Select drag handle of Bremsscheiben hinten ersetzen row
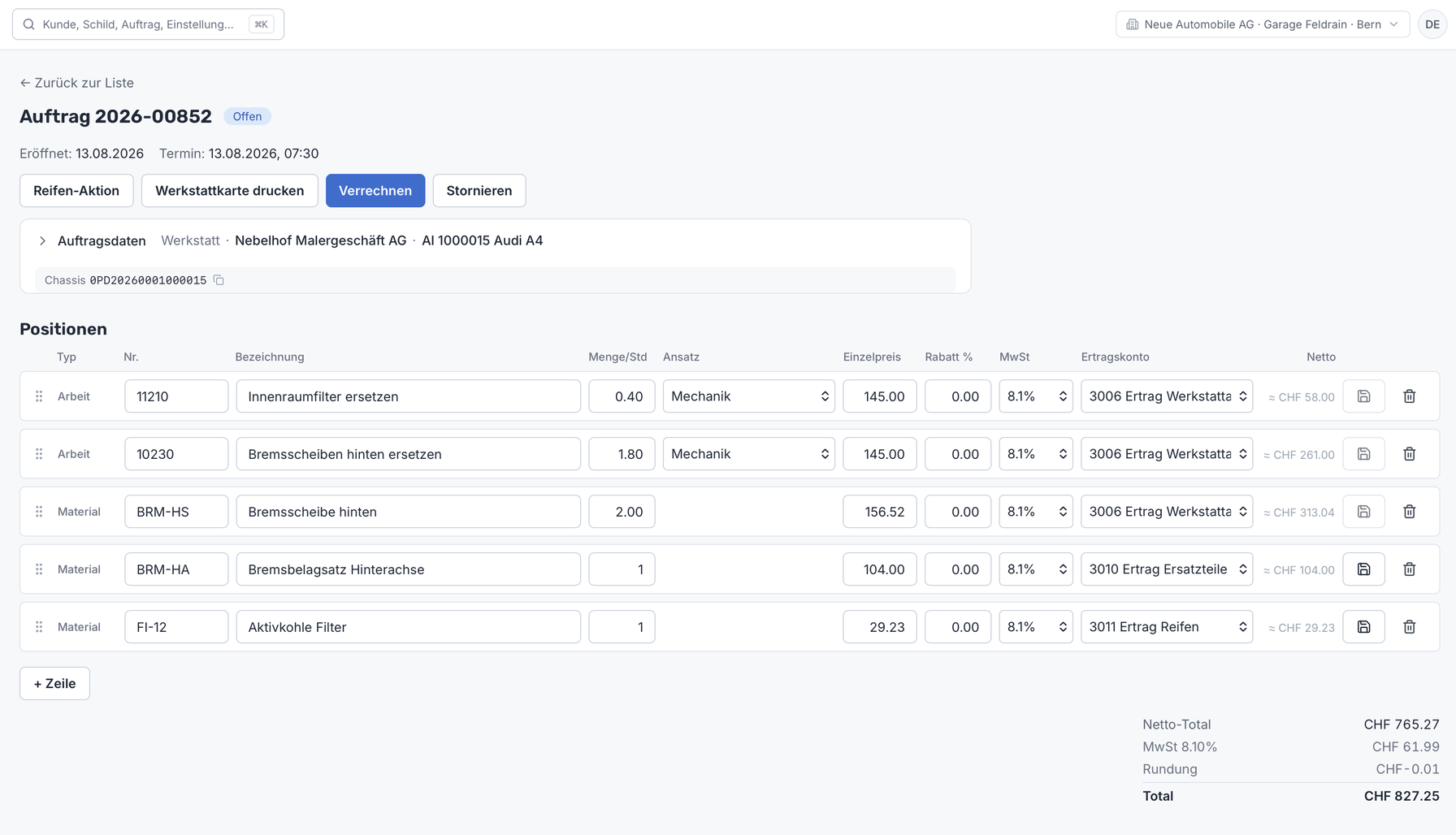 39,454
